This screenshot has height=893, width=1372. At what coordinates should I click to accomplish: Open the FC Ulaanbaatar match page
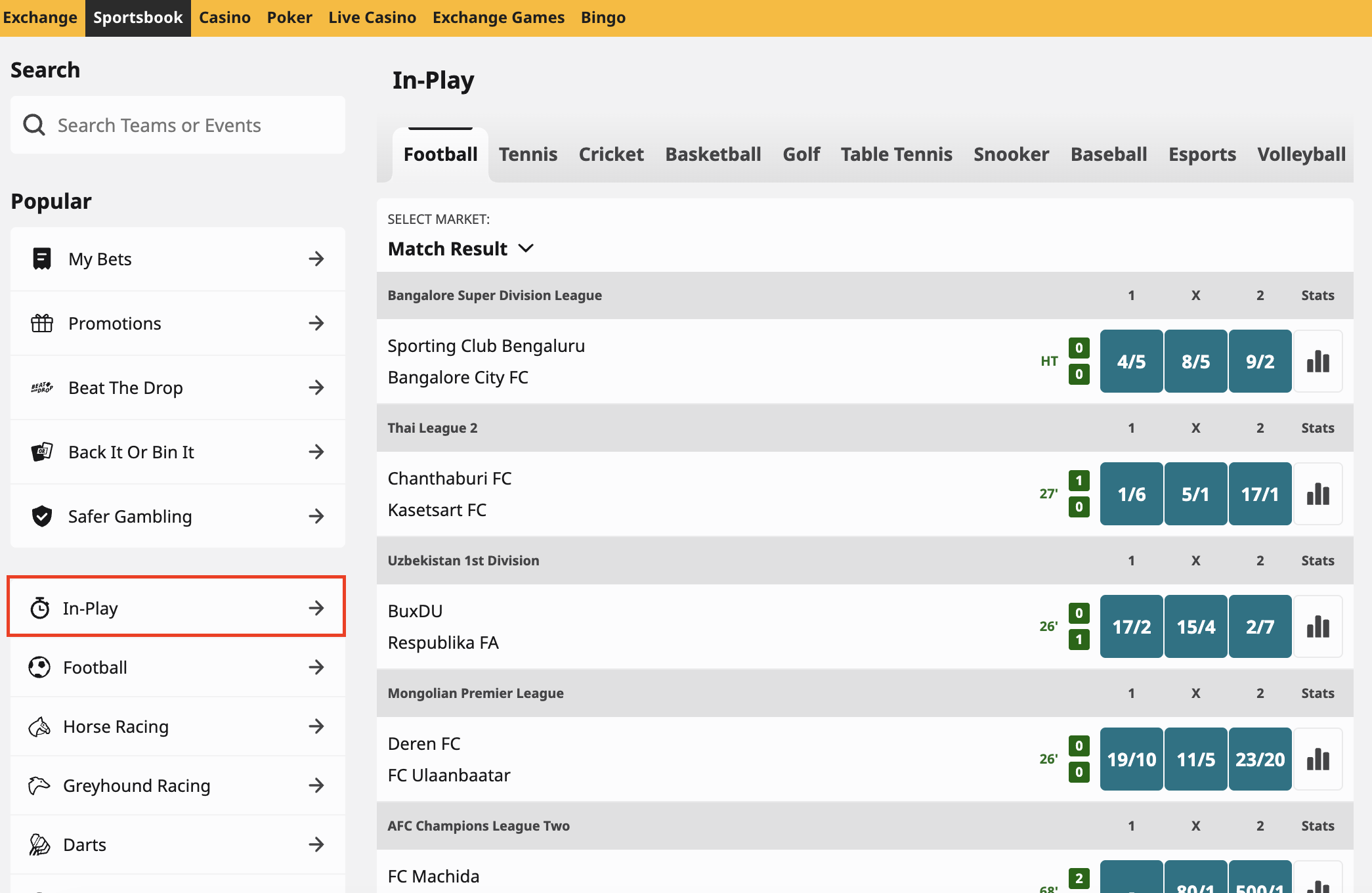[449, 775]
